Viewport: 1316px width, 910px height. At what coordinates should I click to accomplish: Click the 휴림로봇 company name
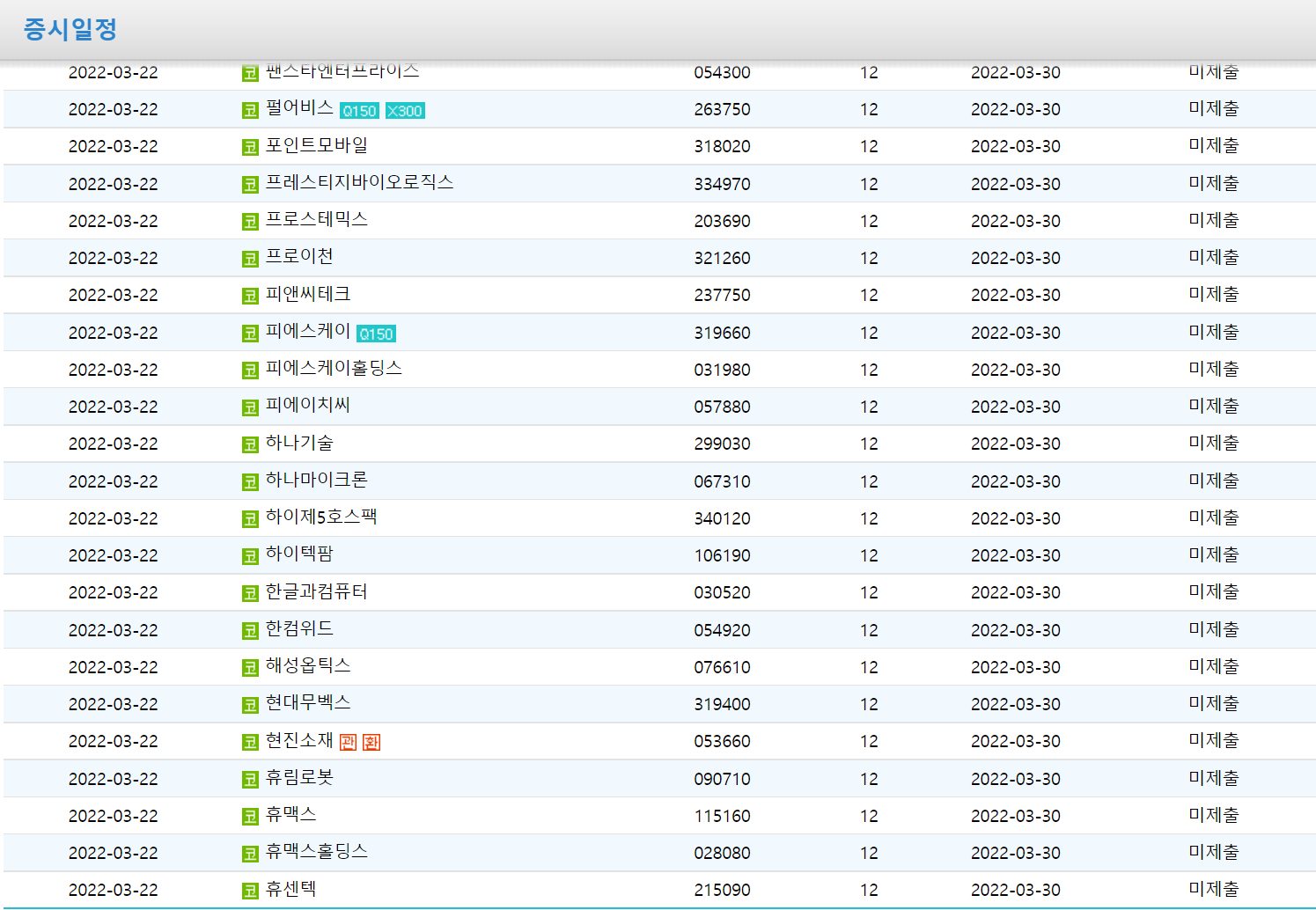click(x=299, y=777)
